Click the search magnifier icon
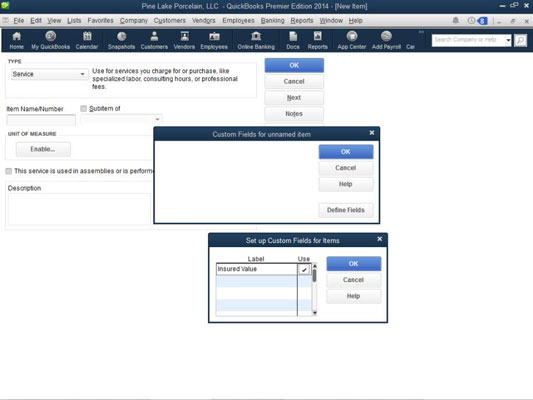The height and width of the screenshot is (400, 533). (520, 40)
